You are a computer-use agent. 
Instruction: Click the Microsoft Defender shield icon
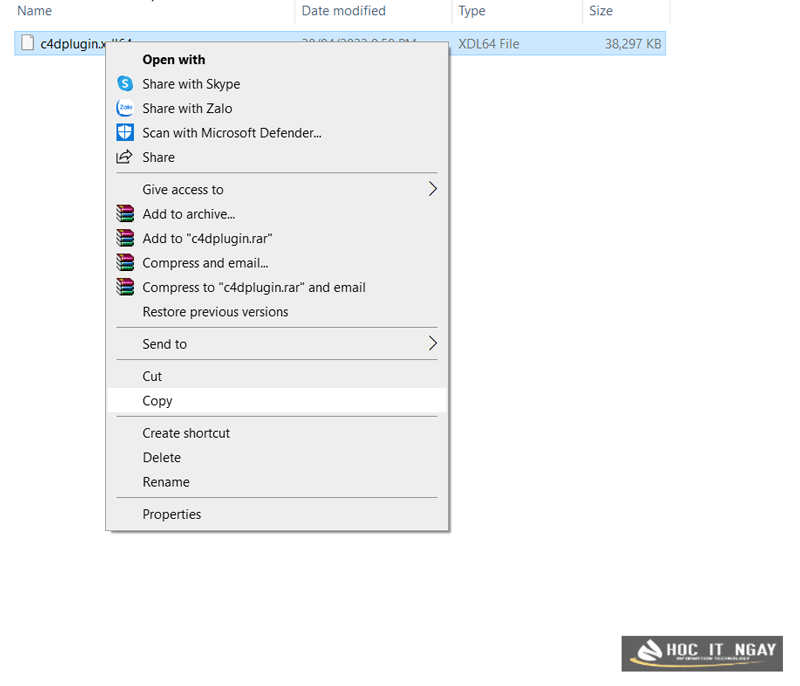(x=125, y=133)
